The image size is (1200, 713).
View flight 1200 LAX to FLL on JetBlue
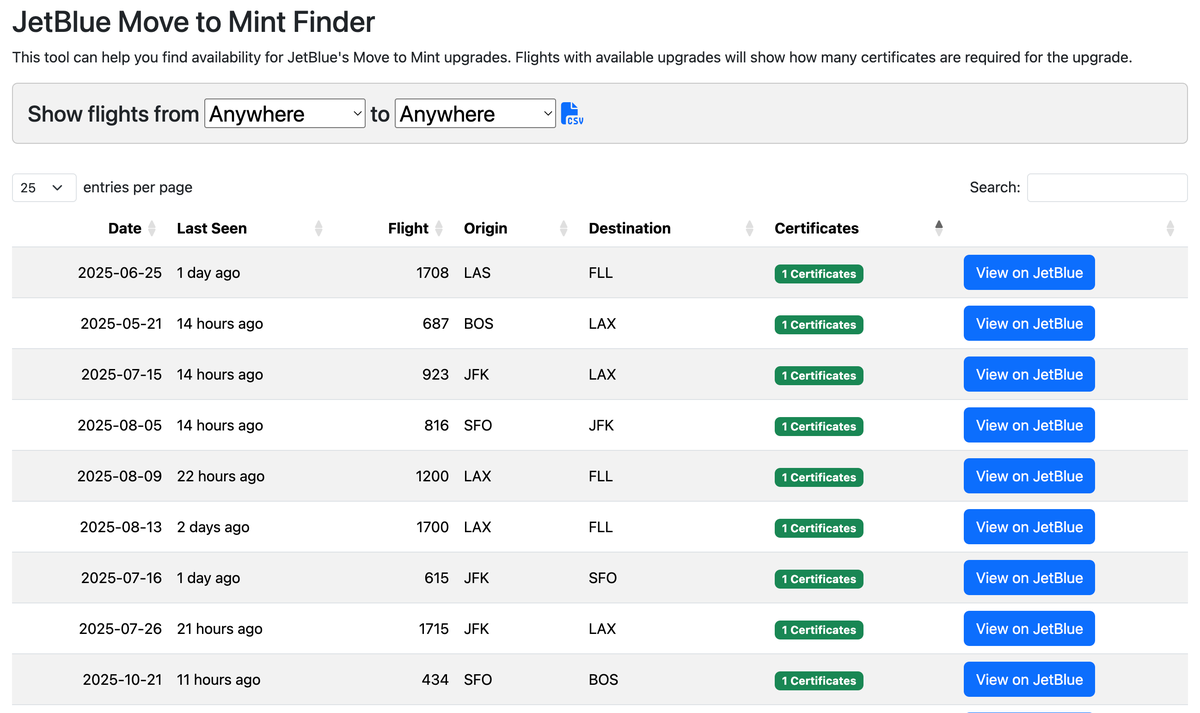click(1029, 477)
